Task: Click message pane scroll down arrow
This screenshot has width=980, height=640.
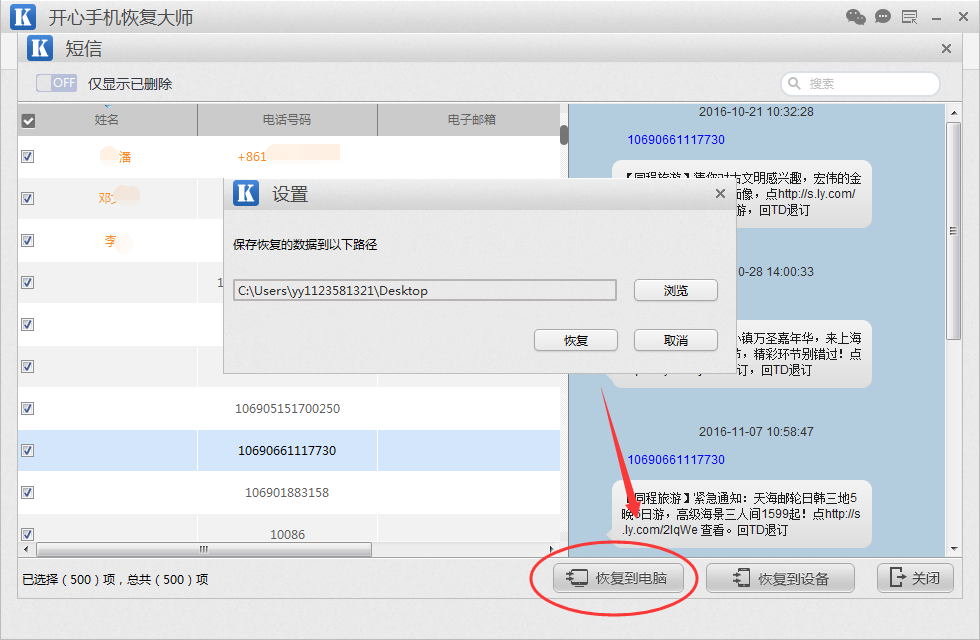Action: [x=954, y=549]
